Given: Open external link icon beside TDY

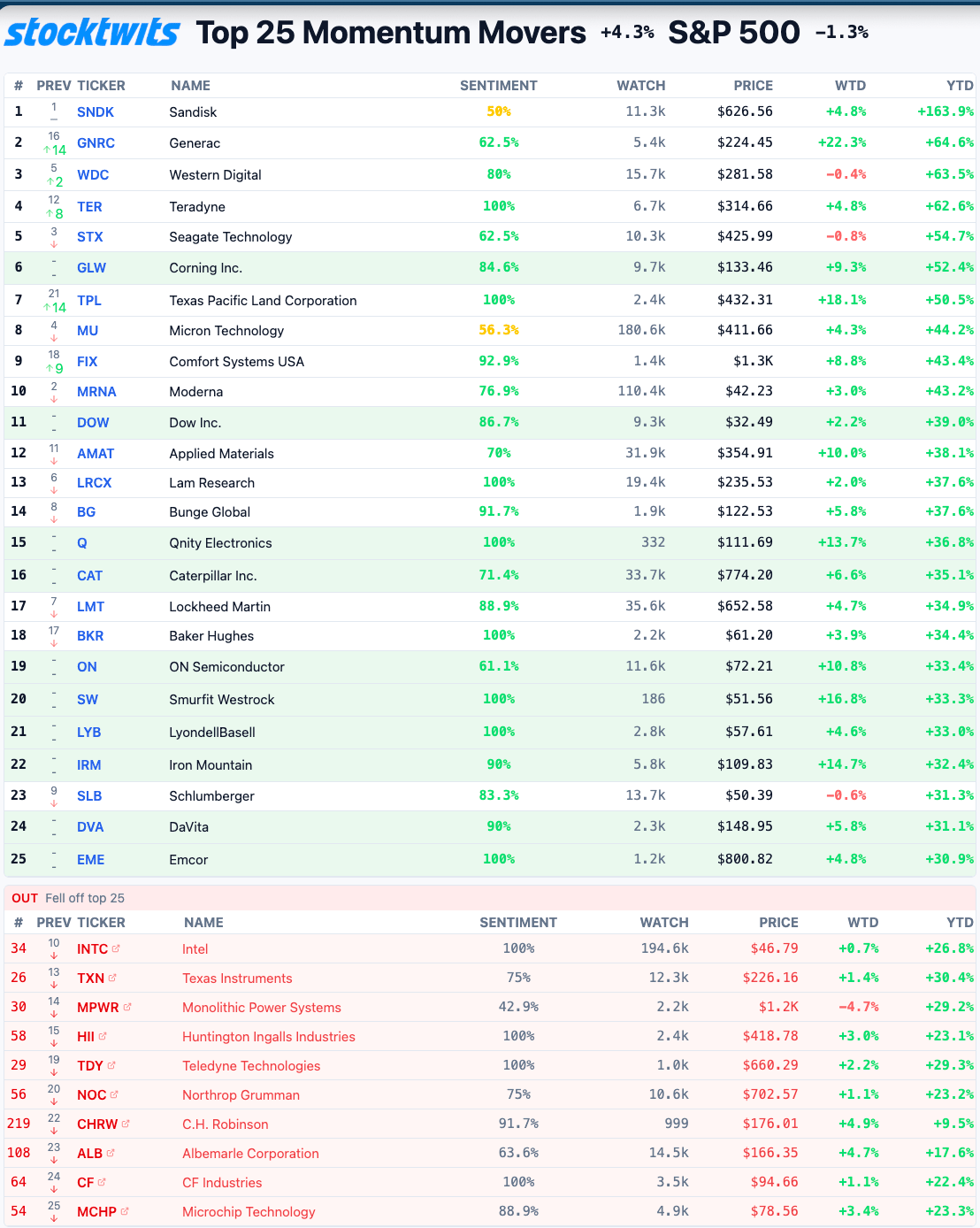Looking at the screenshot, I should click(x=111, y=1066).
